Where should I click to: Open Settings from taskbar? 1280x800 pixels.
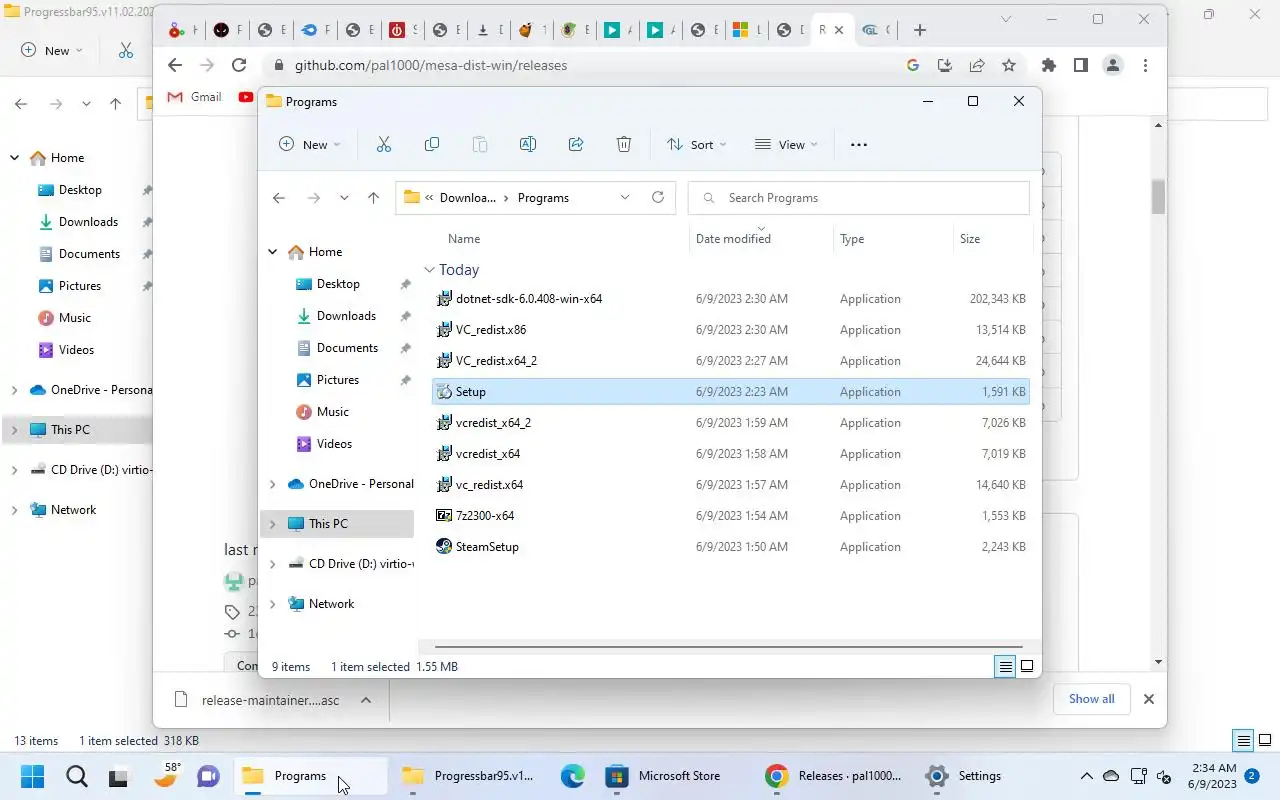tap(966, 776)
